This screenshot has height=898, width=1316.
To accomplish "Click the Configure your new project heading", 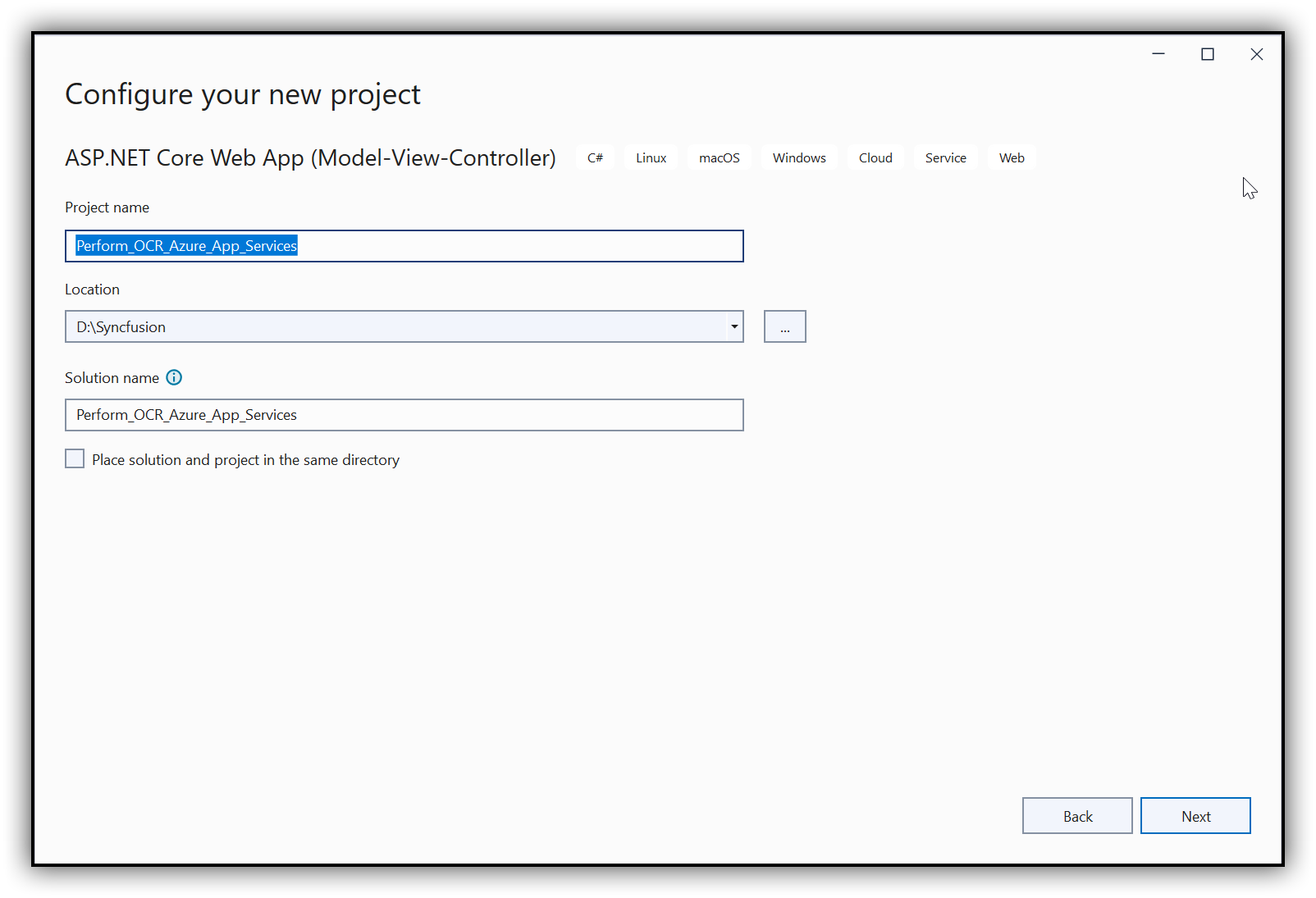I will (x=243, y=94).
